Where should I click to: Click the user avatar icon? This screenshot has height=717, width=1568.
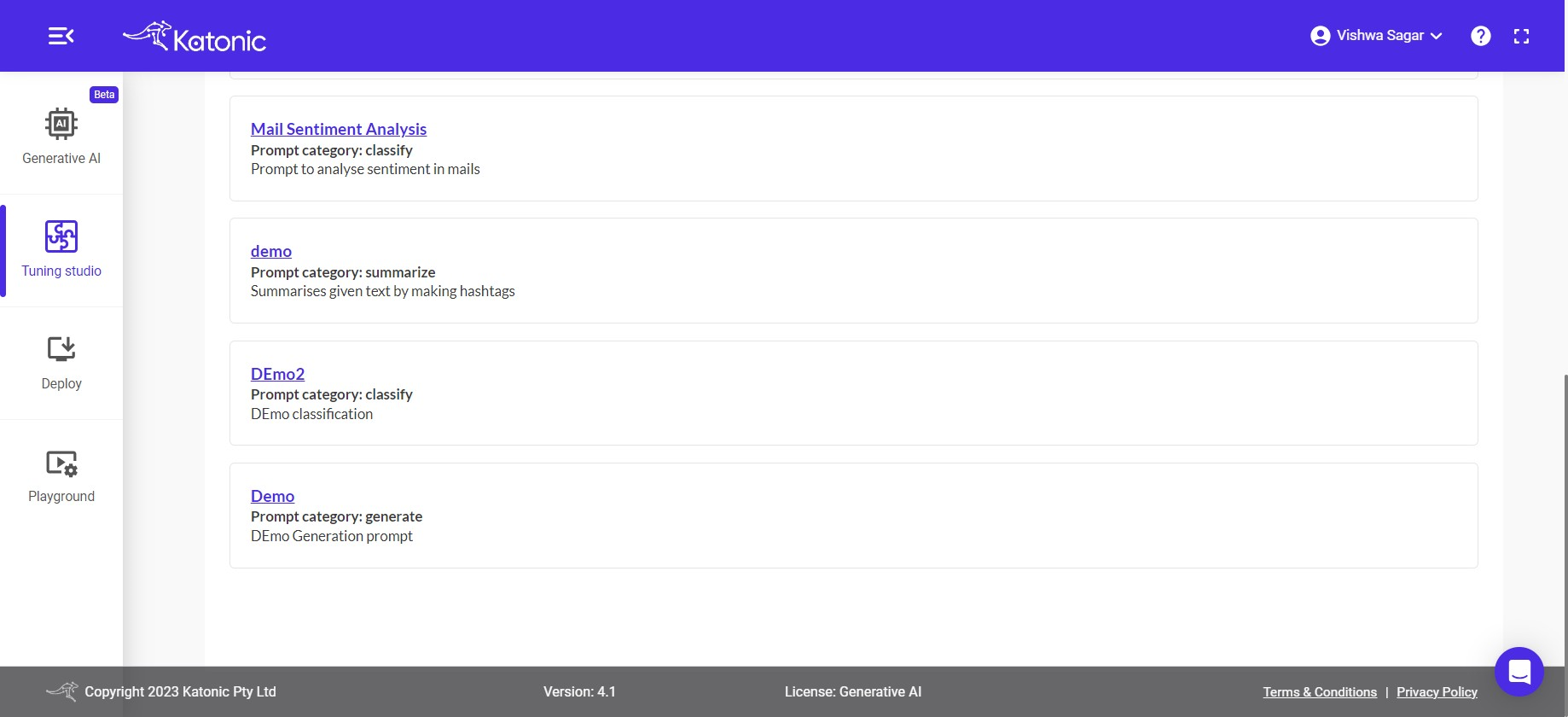pyautogui.click(x=1320, y=36)
